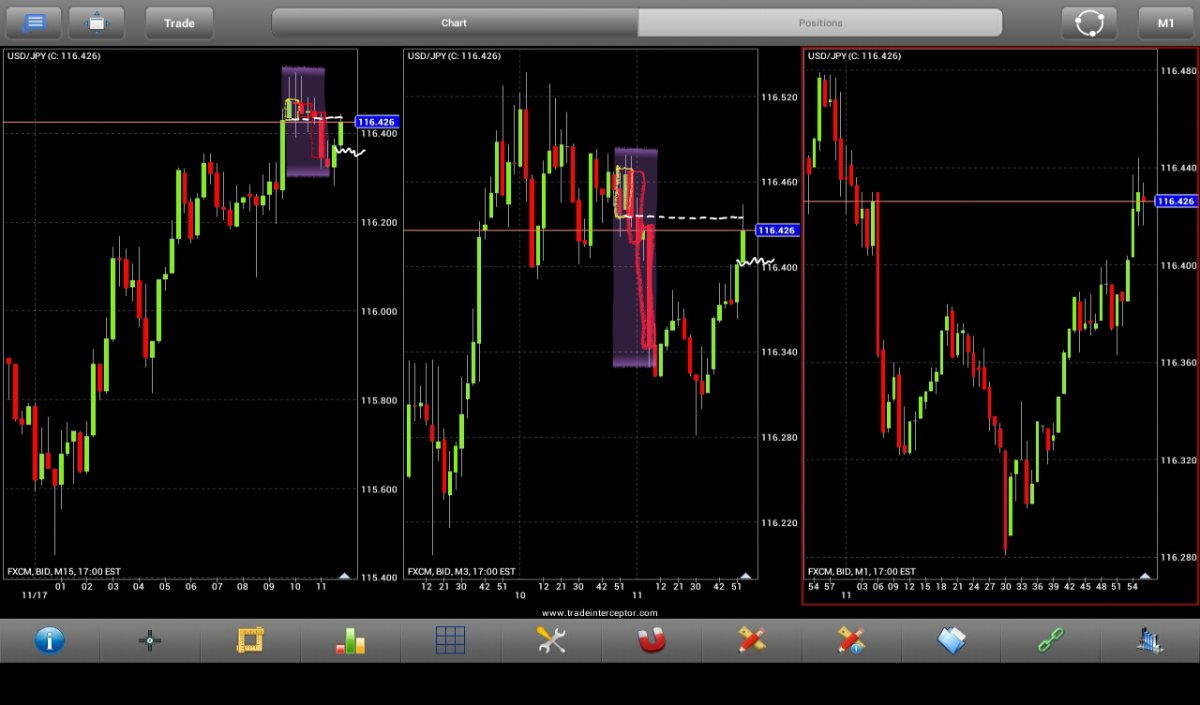Toggle the green chain link icon
This screenshot has height=705, width=1200.
1051,640
